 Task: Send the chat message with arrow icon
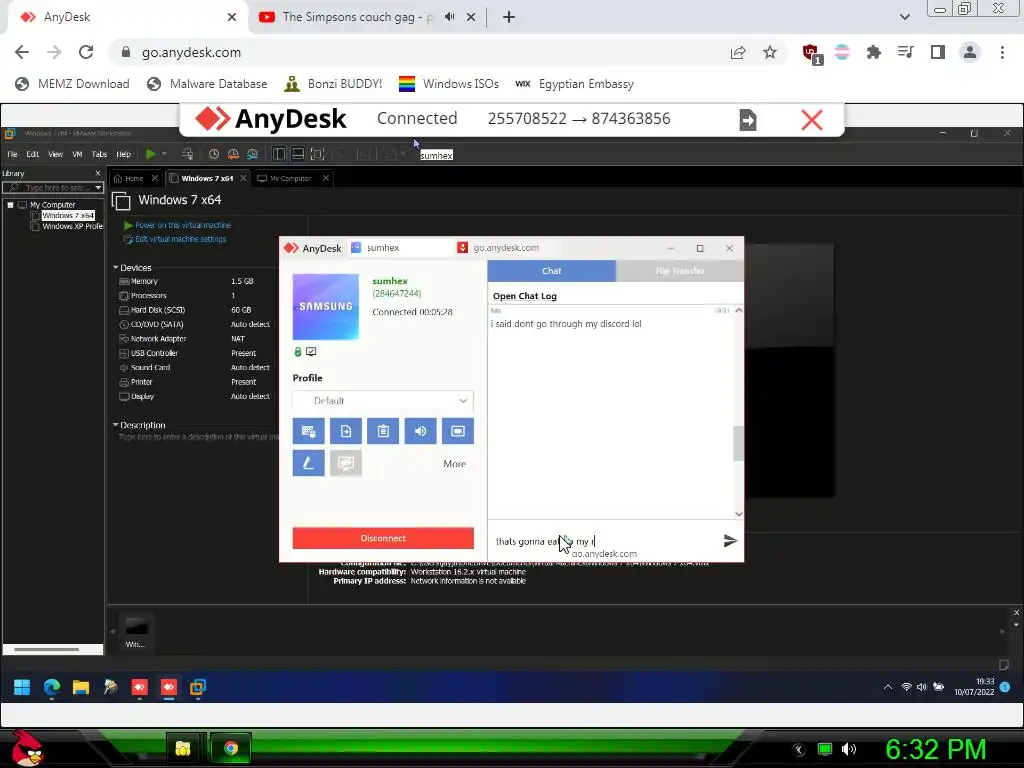730,541
